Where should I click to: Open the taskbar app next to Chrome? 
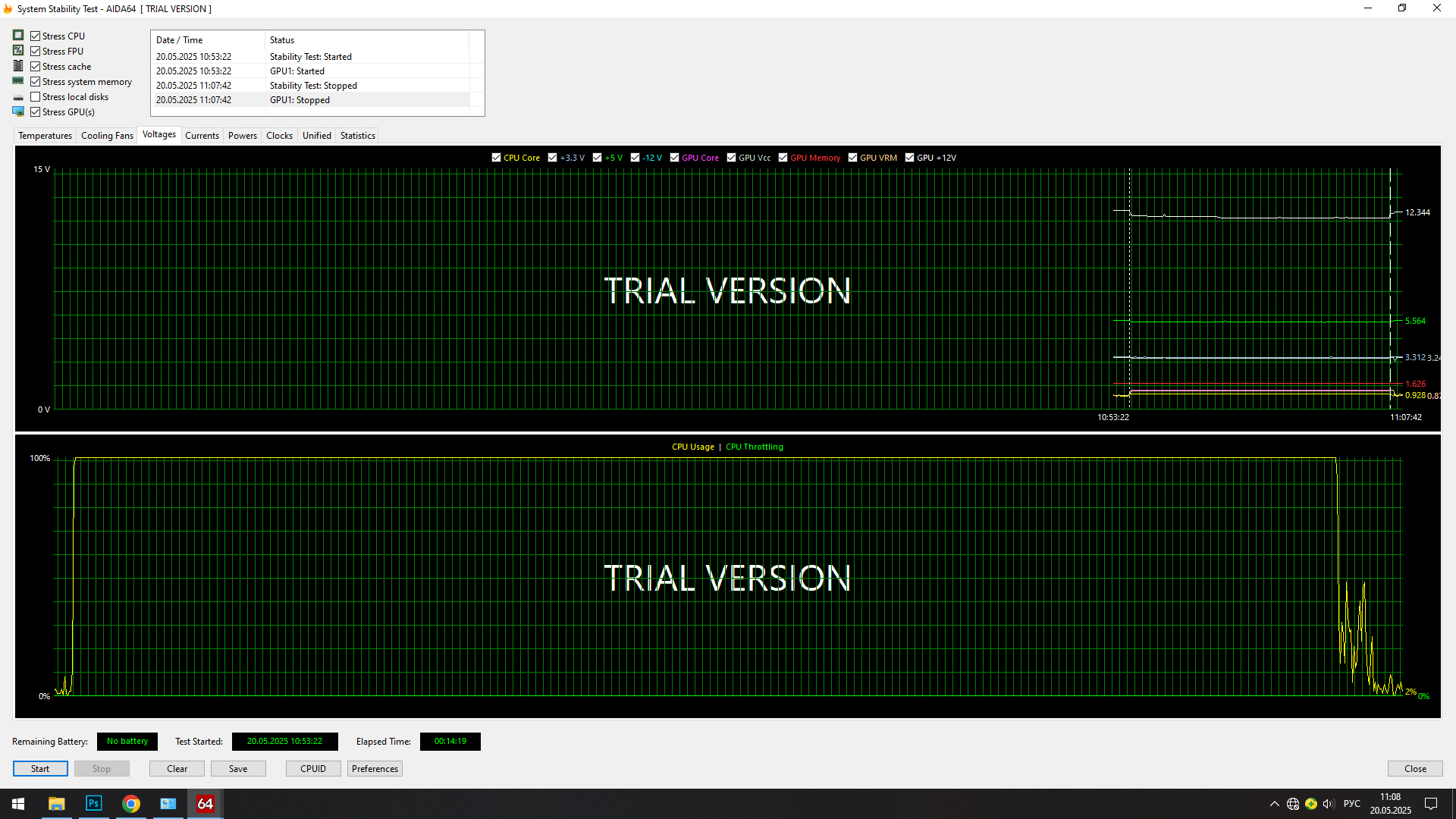point(168,804)
